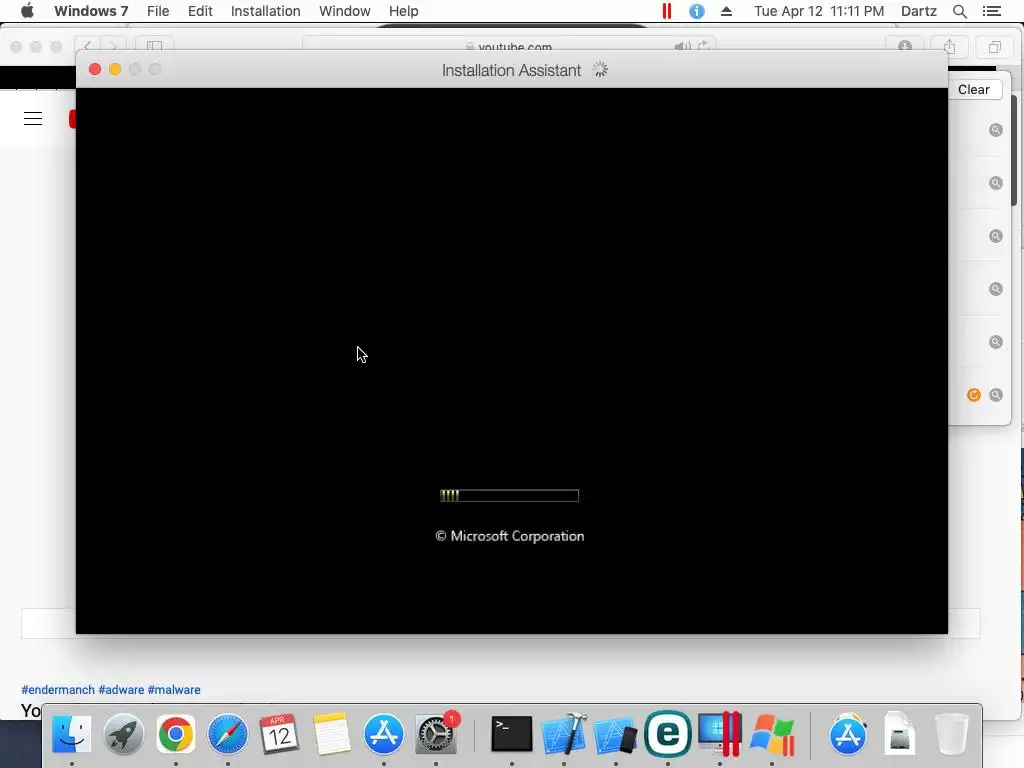
Task: Click the eject icon in menu bar
Action: point(726,11)
